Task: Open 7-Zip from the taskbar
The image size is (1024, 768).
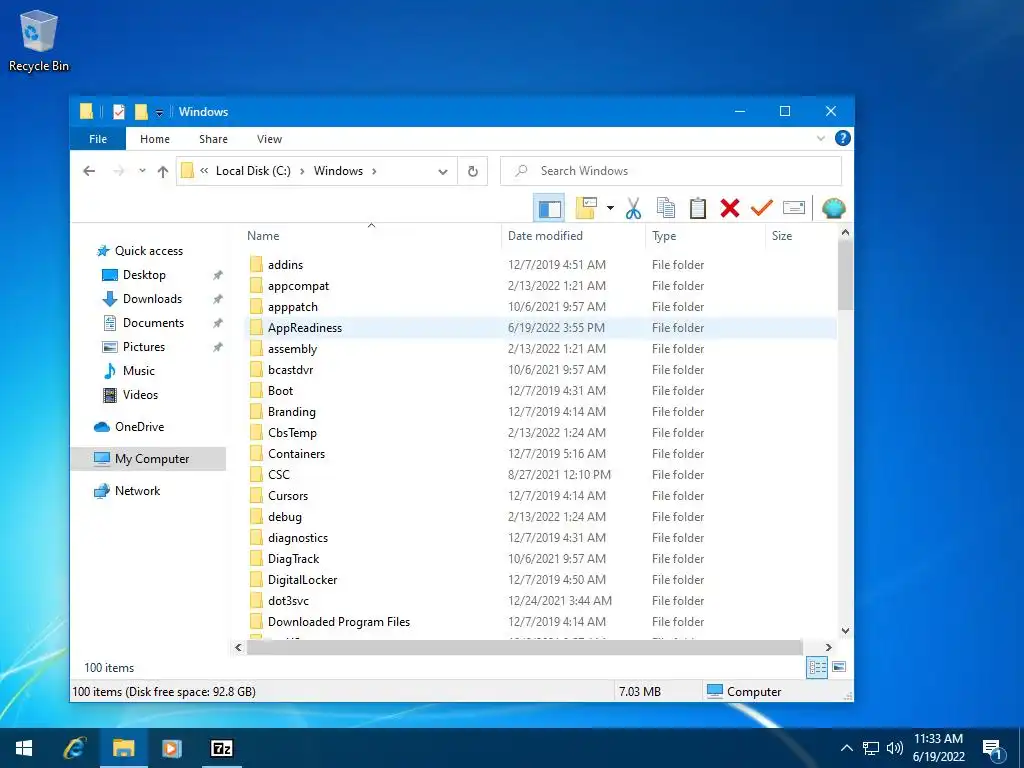Action: [x=221, y=748]
